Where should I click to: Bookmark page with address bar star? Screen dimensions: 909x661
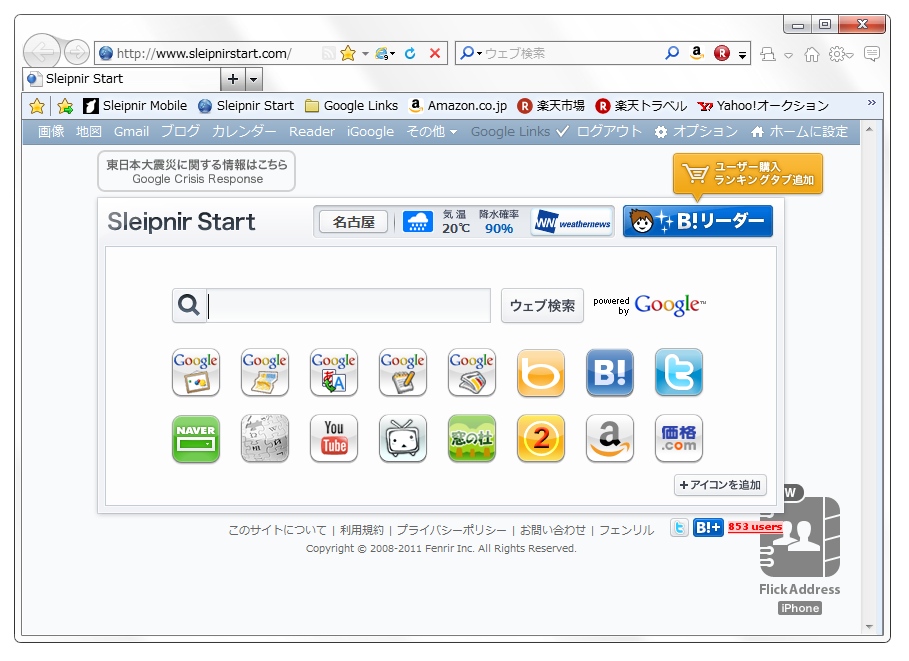pyautogui.click(x=348, y=53)
